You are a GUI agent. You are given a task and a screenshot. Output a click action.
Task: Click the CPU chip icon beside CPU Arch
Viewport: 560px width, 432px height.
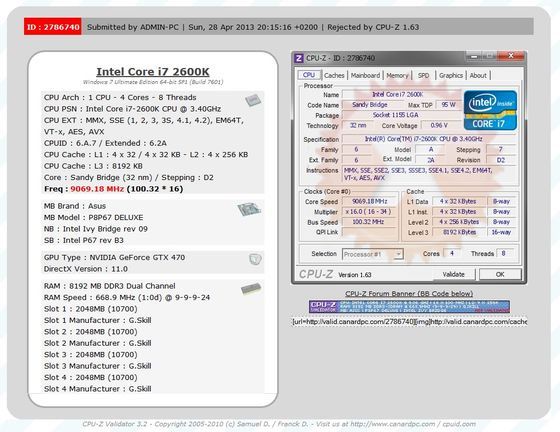(x=253, y=100)
